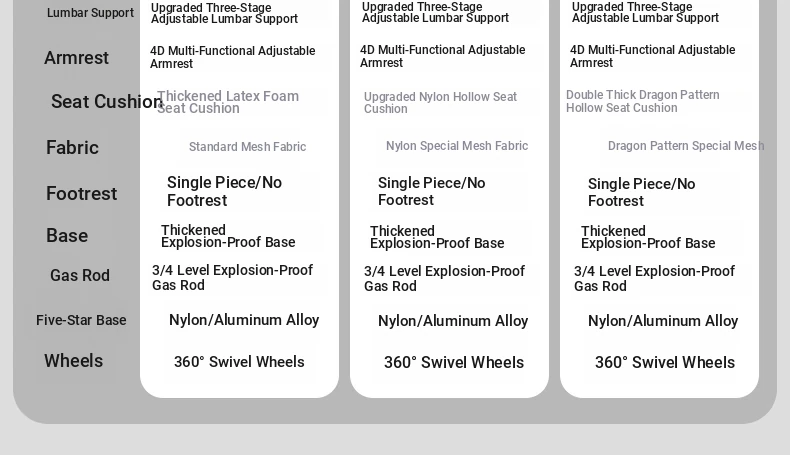
Task: Click the Wheels row label
Action: (74, 361)
